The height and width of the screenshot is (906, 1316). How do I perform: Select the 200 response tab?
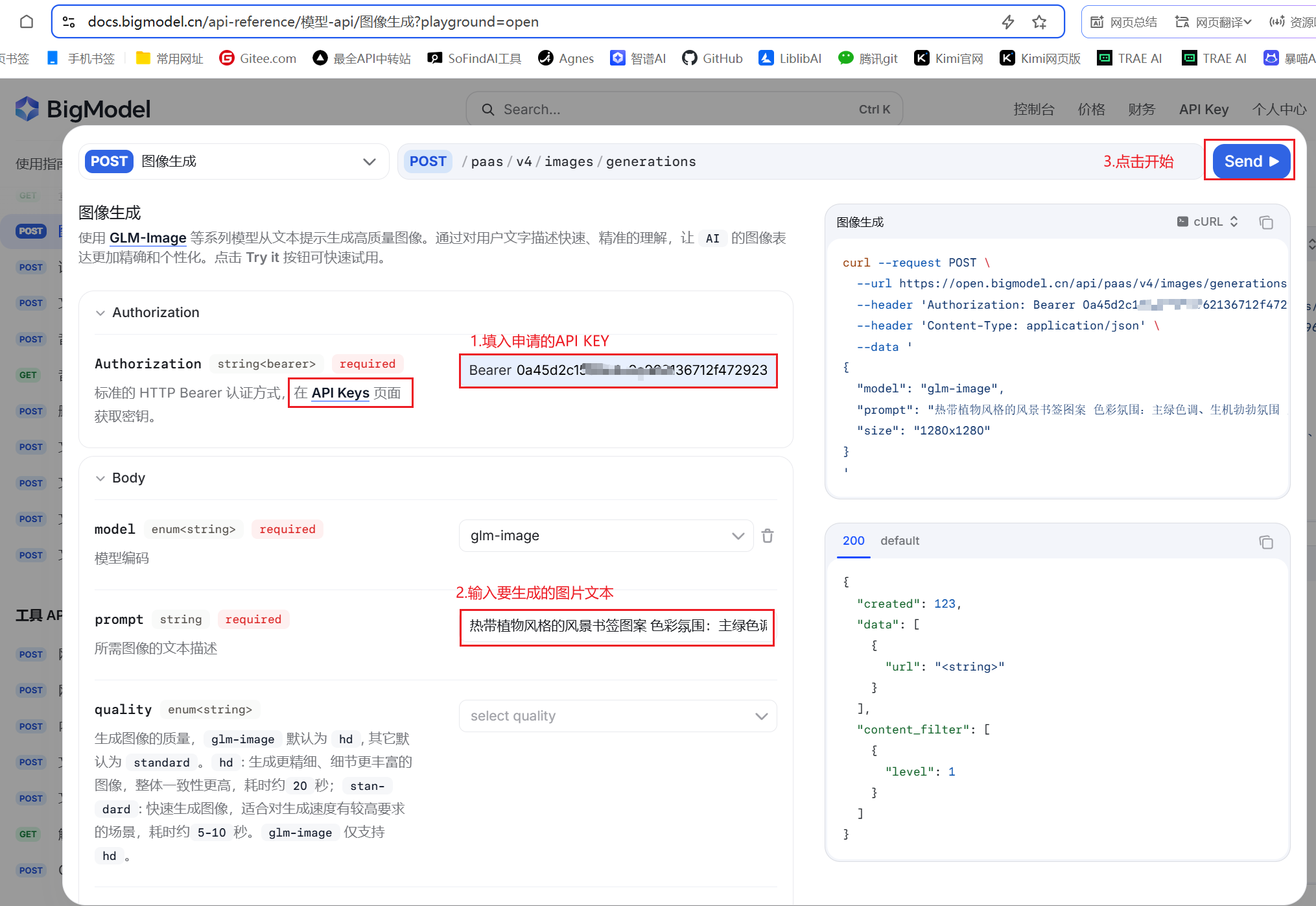(853, 541)
